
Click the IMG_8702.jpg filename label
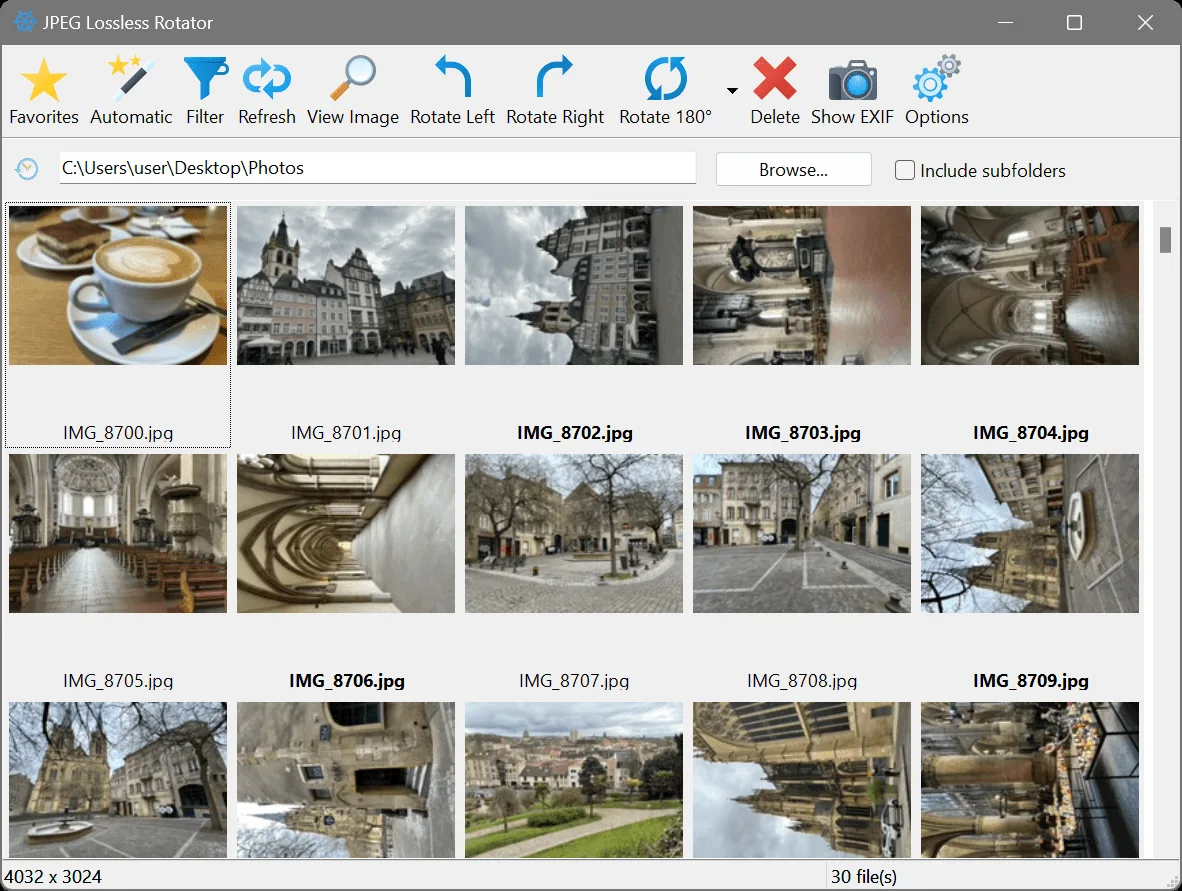574,433
